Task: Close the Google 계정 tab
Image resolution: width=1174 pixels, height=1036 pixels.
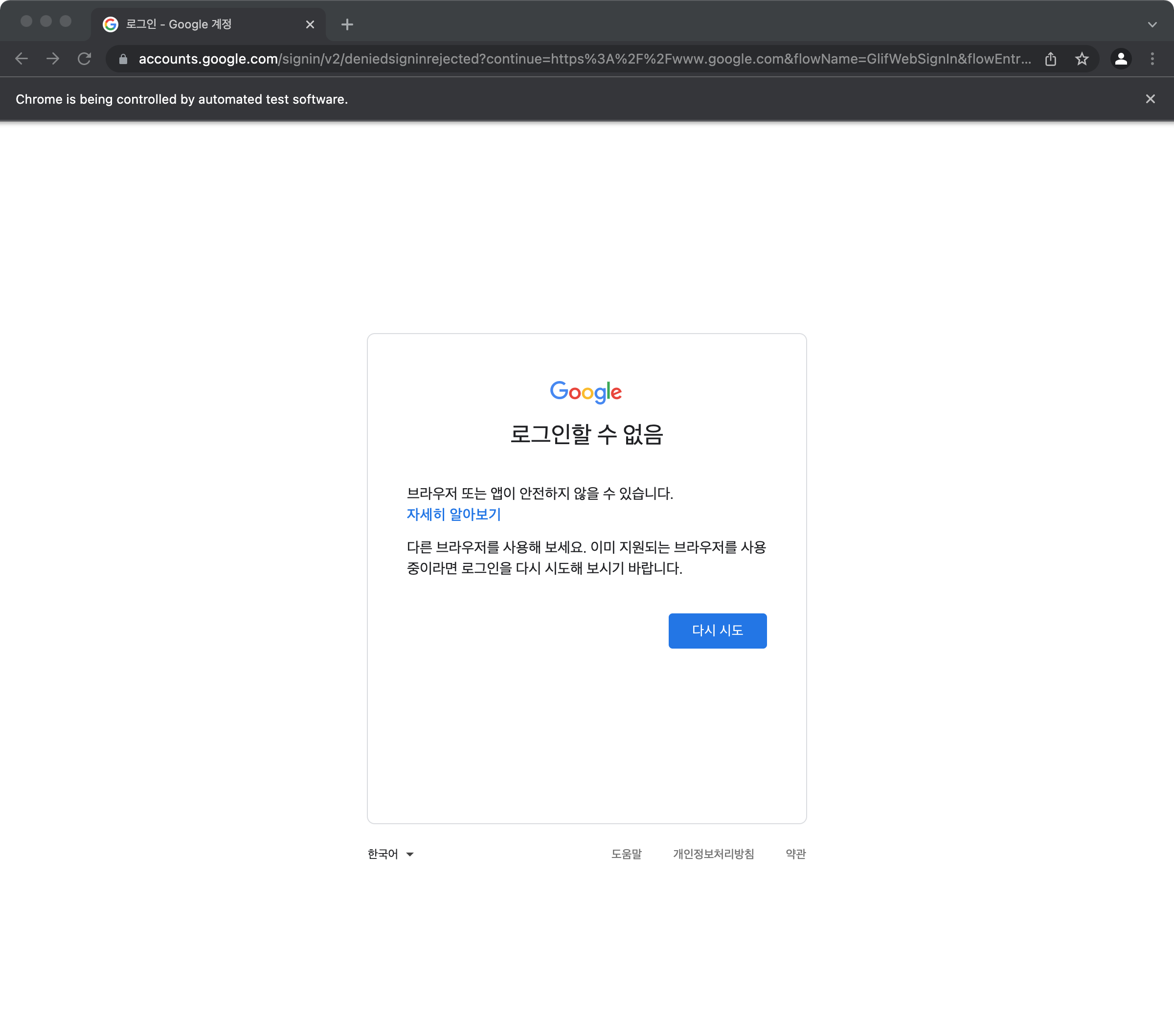Action: click(310, 24)
